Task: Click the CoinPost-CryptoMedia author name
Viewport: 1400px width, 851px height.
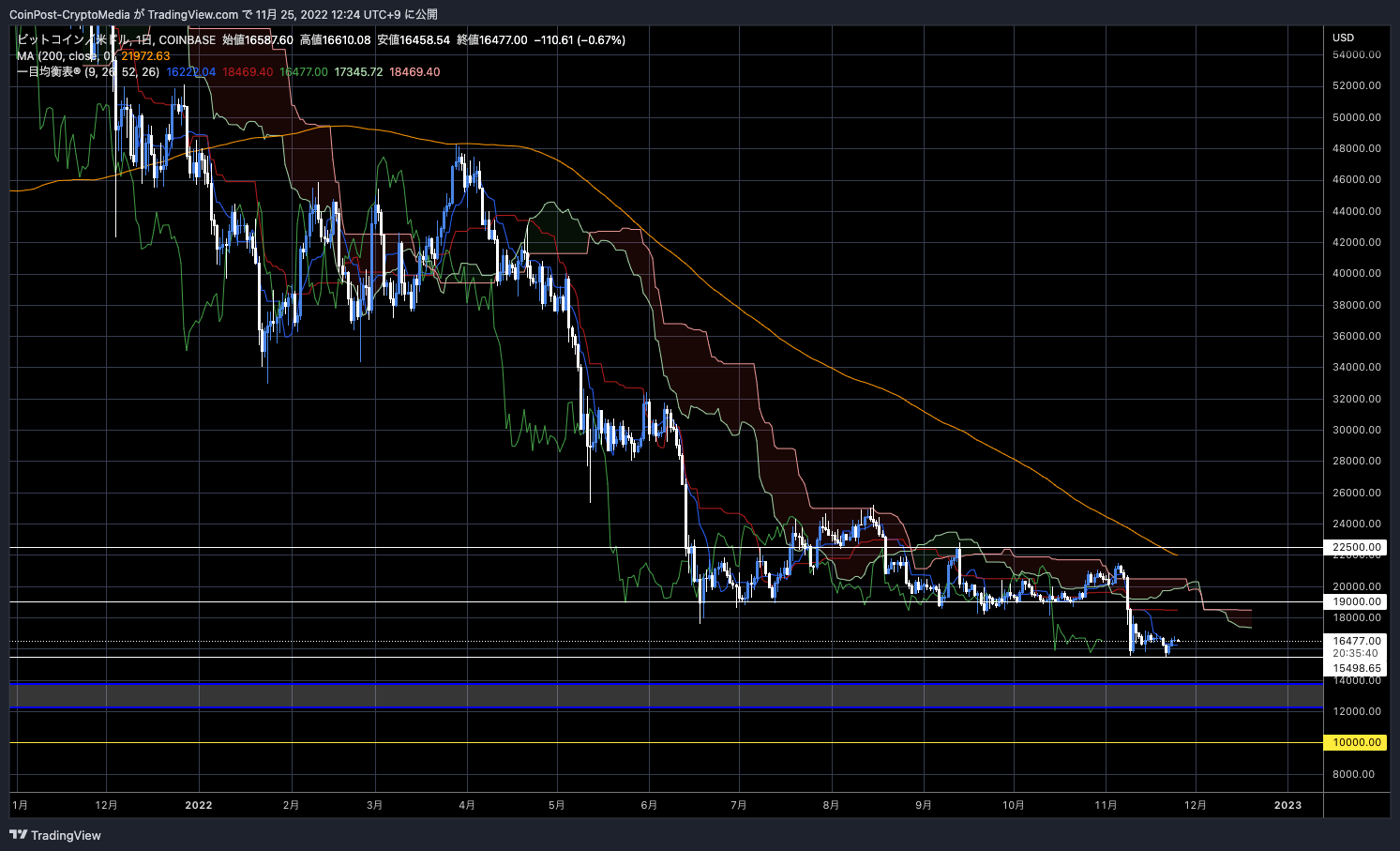Action: point(69,14)
